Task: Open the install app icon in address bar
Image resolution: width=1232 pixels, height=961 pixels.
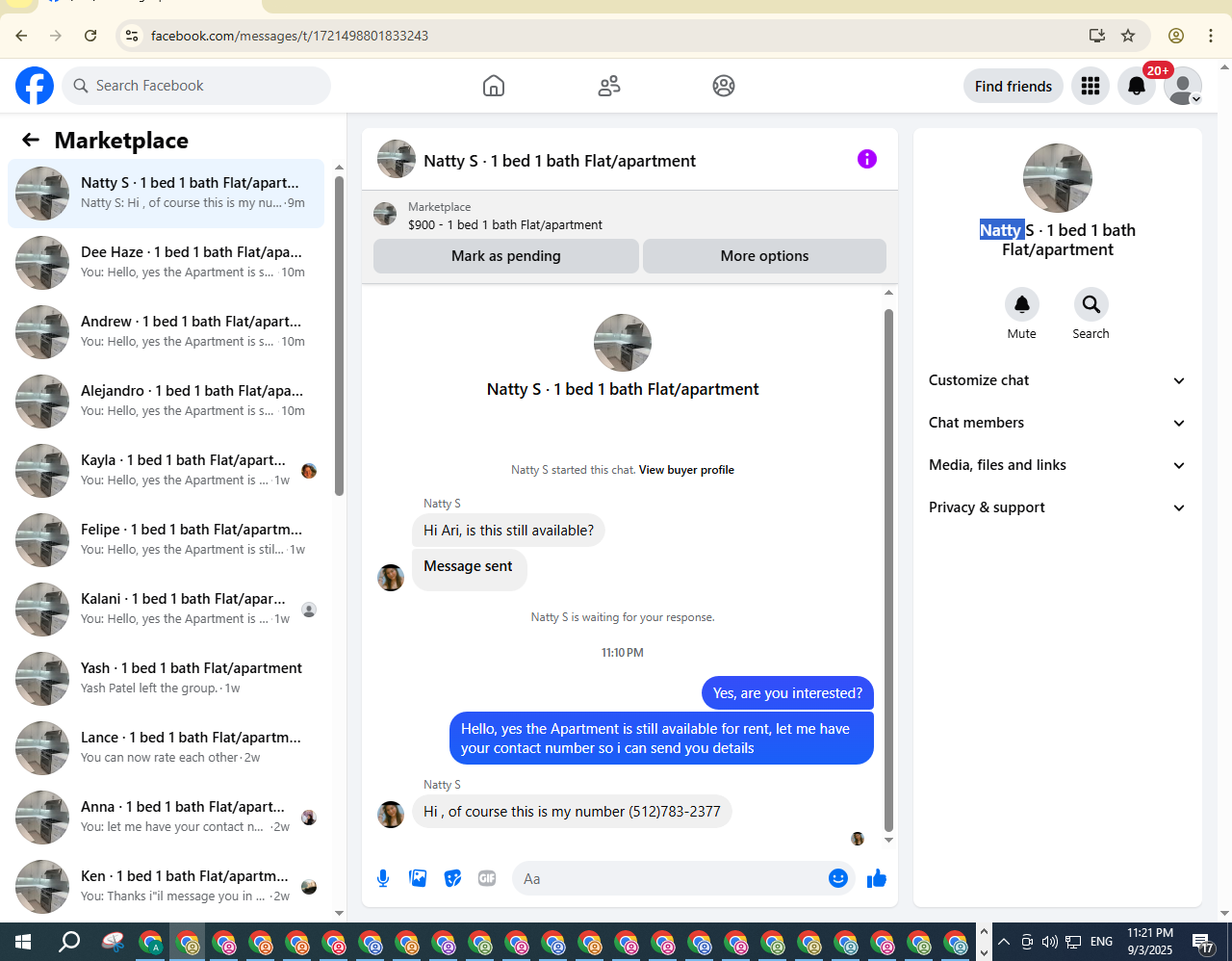Action: point(1097,36)
